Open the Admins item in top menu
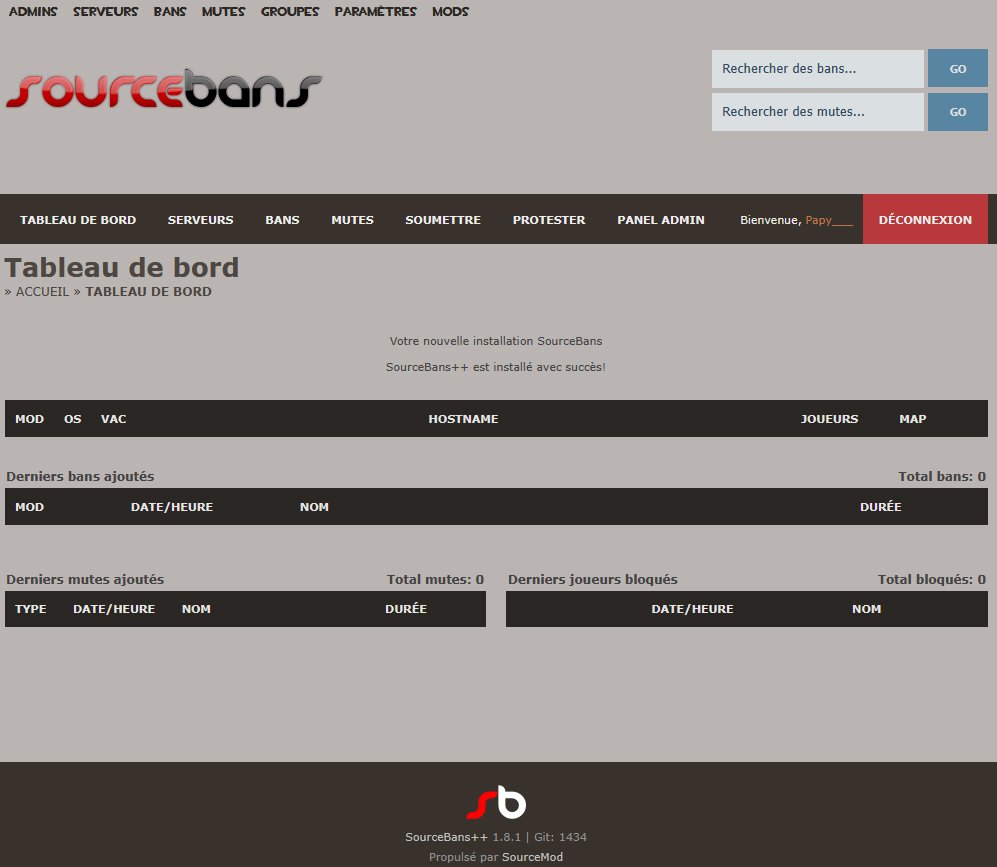Viewport: 997px width, 867px height. (x=33, y=12)
